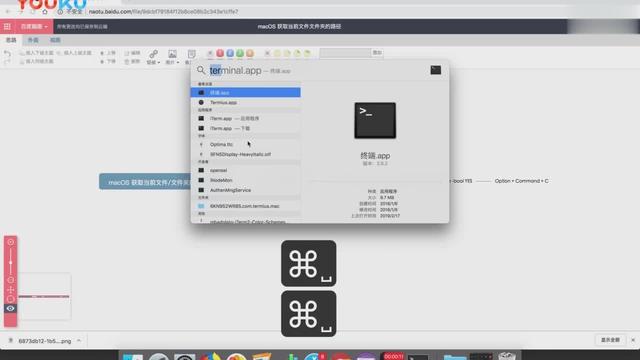
Task: Switch to the third ribbon tab
Action: [55, 40]
